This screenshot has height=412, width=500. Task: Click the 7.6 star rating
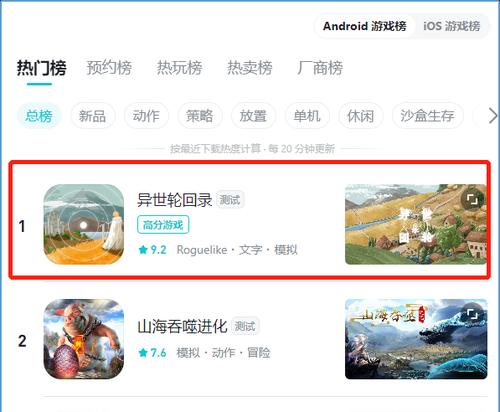coord(152,352)
